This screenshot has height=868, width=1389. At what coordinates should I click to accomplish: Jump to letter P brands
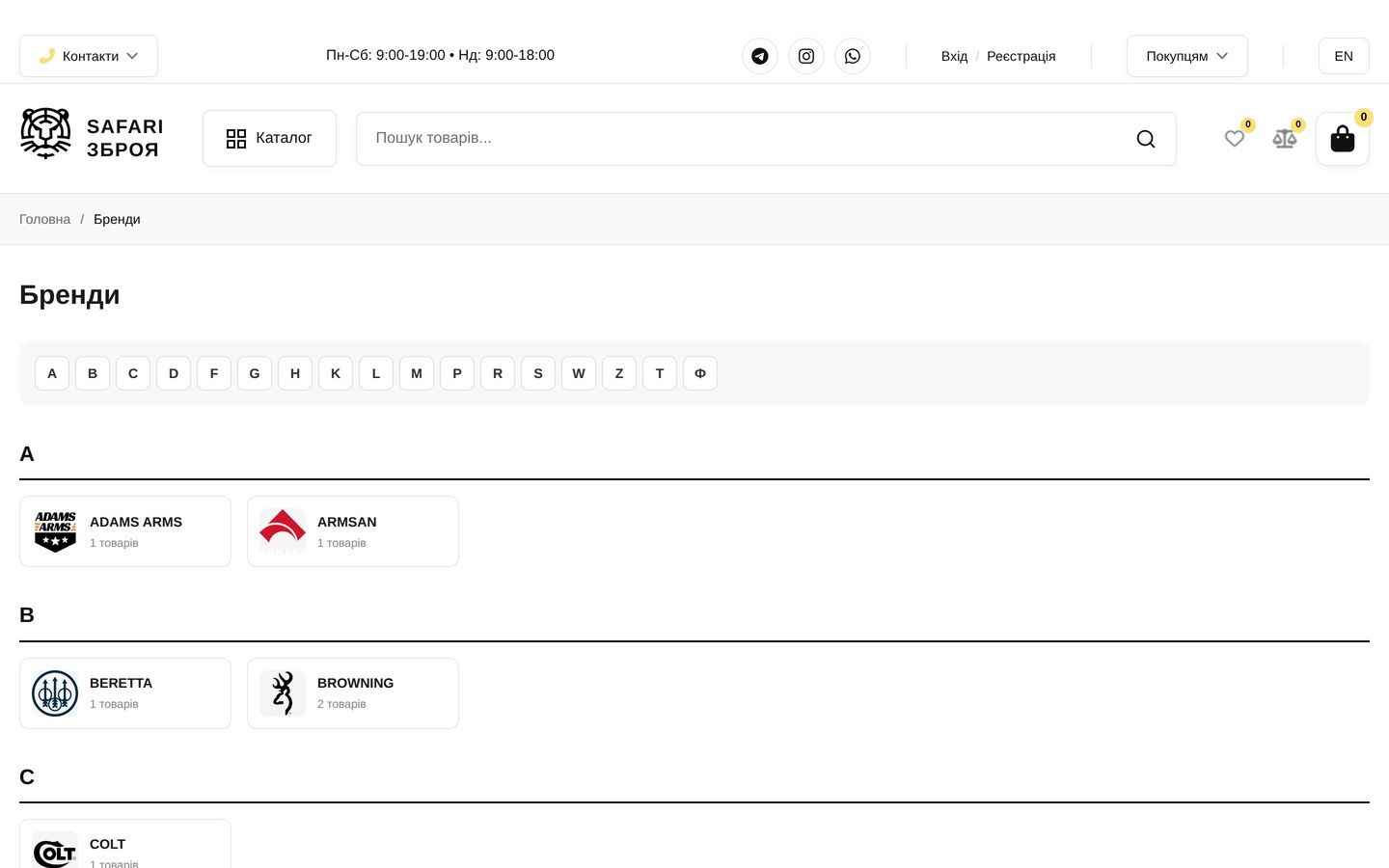tap(457, 373)
